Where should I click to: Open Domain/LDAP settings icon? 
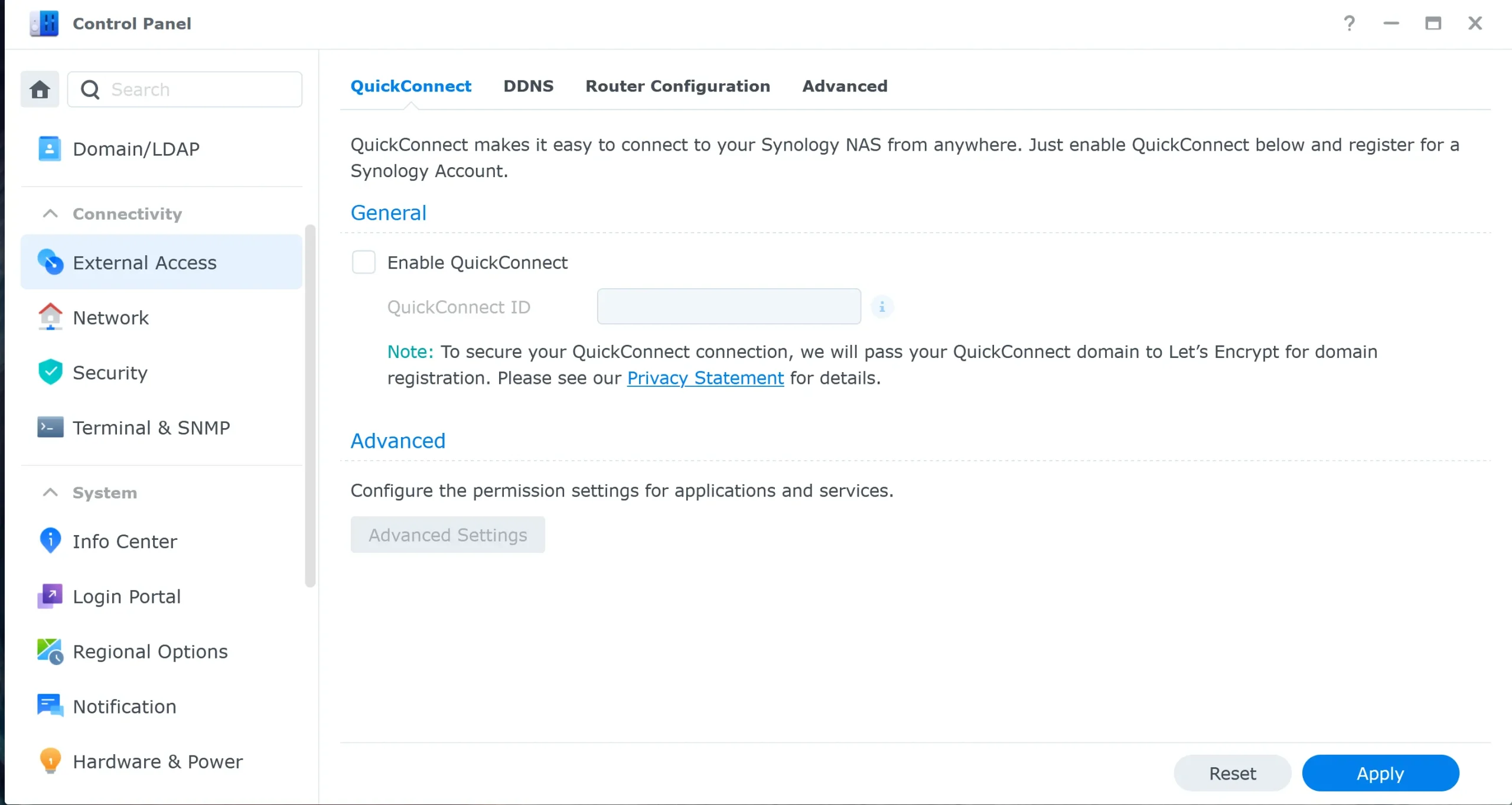(50, 149)
